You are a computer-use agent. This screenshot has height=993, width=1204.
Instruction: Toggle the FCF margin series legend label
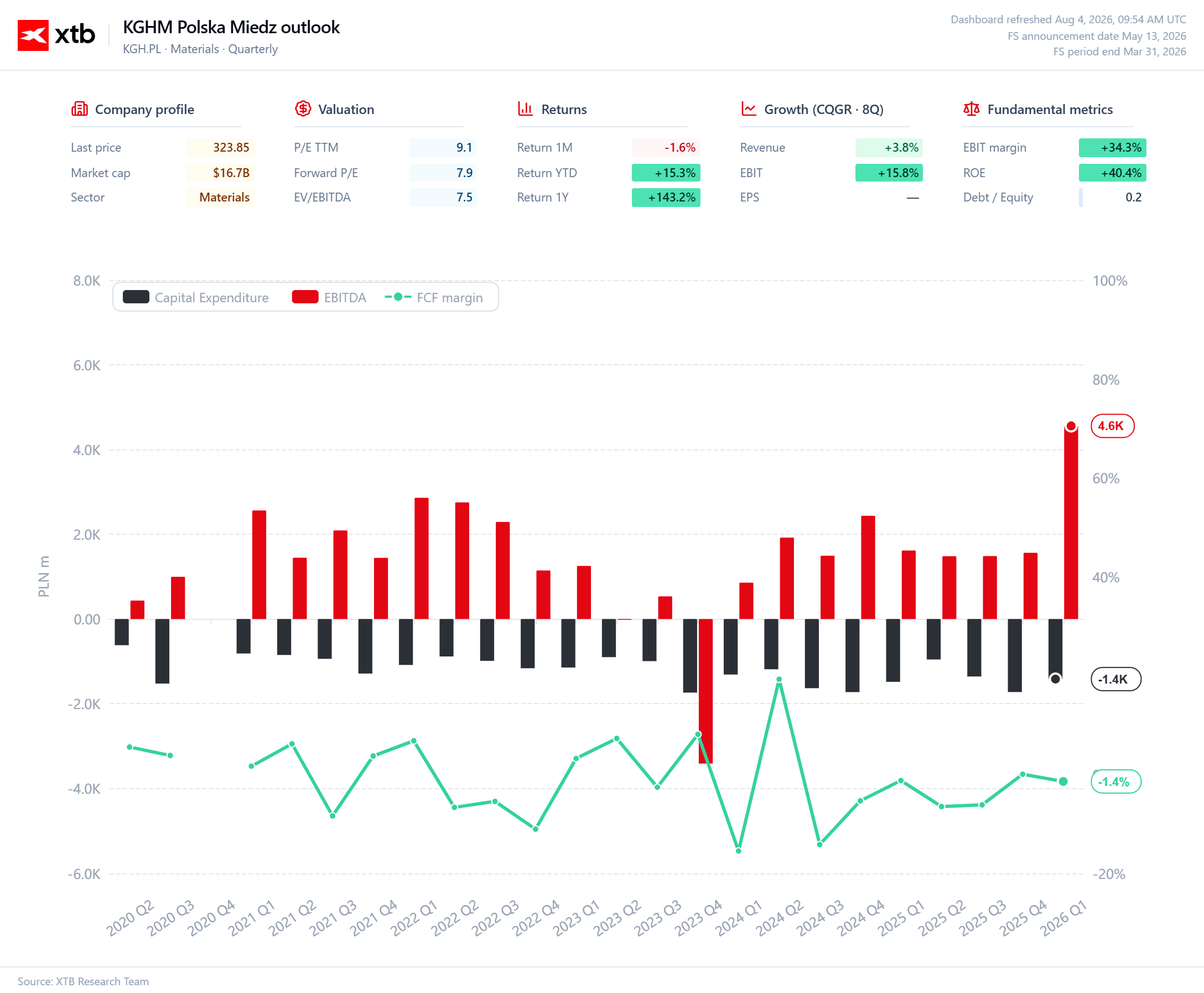pos(449,297)
